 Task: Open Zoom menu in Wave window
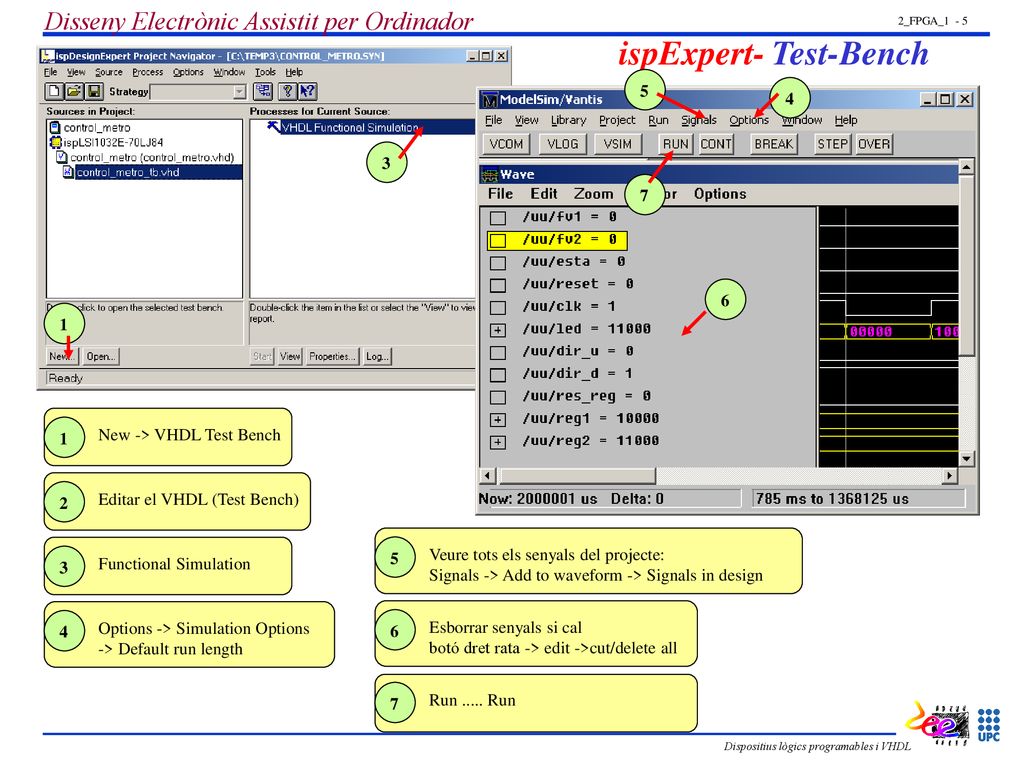coord(594,194)
